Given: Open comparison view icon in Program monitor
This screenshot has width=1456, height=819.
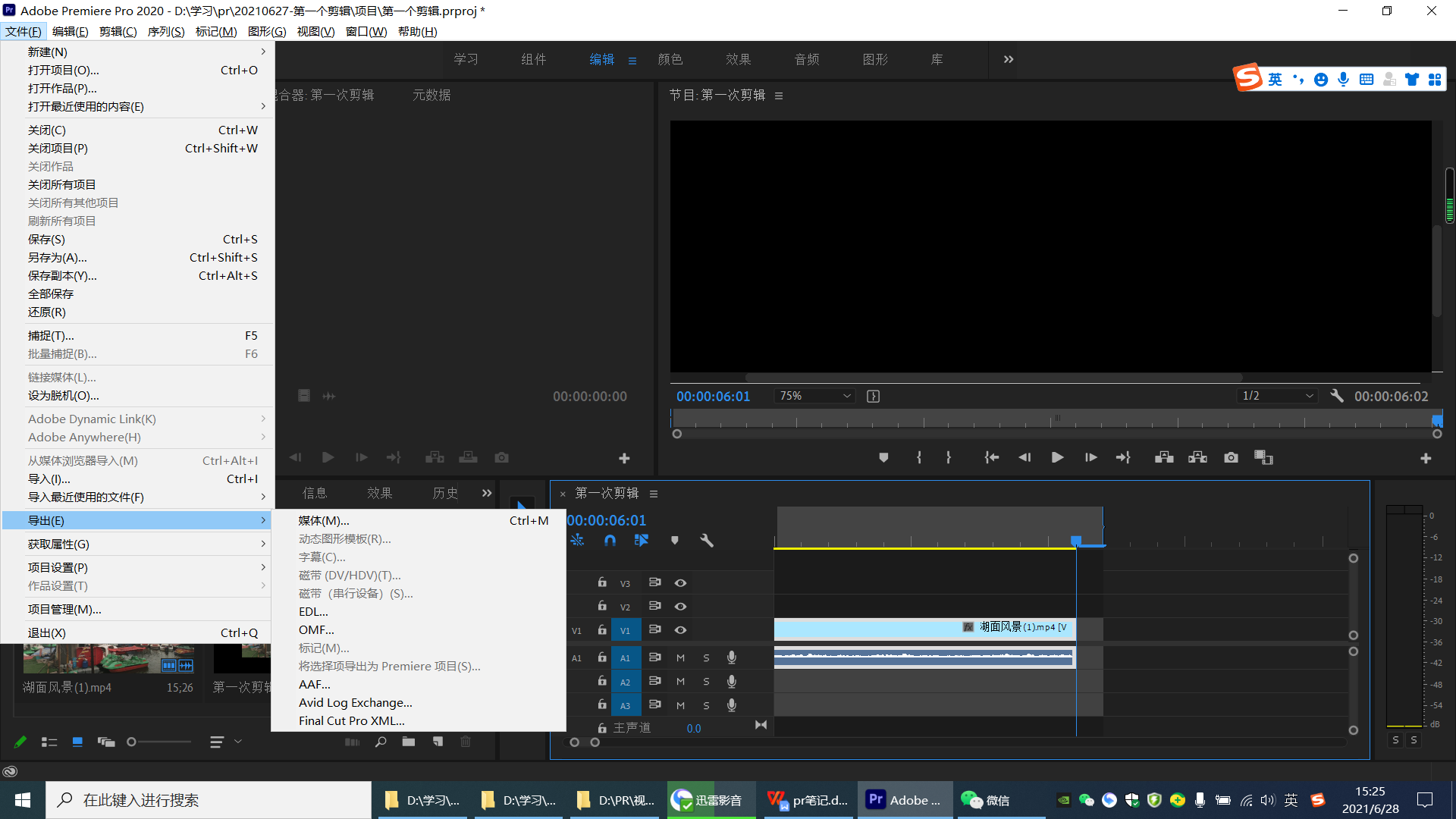Looking at the screenshot, I should (1263, 457).
